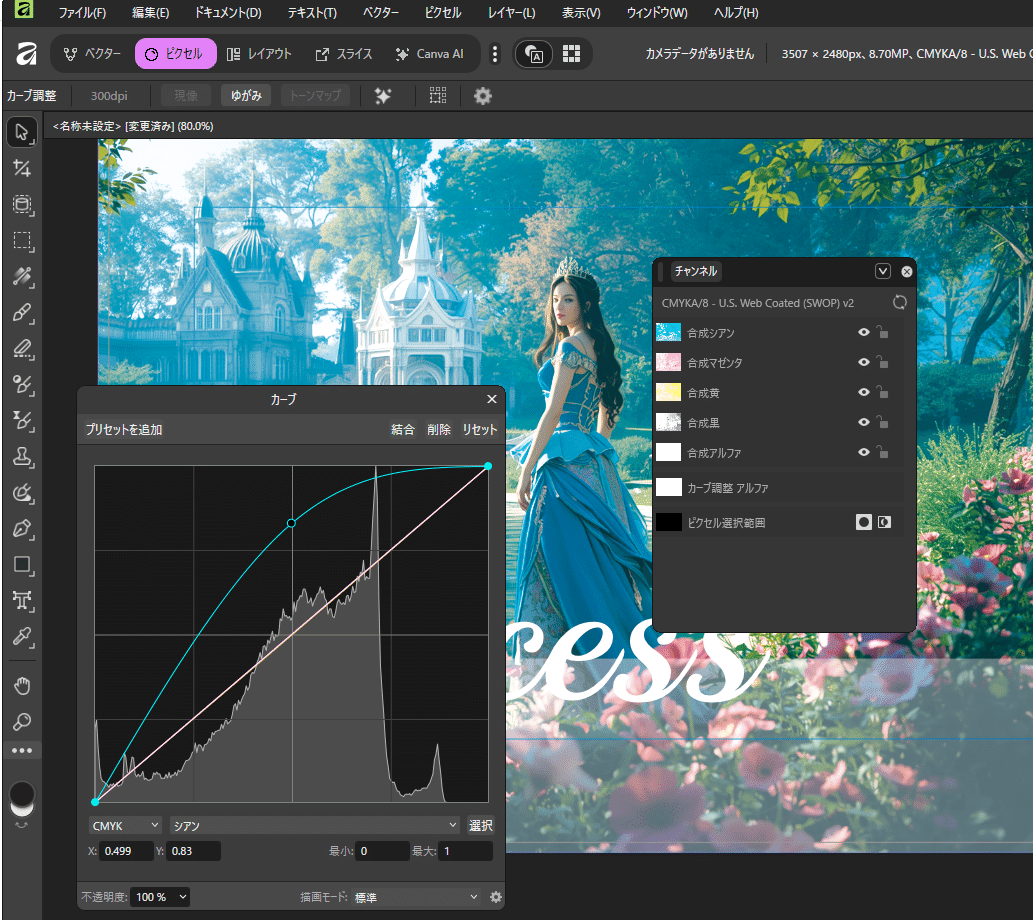Open the CMYK color model dropdown

tap(125, 826)
